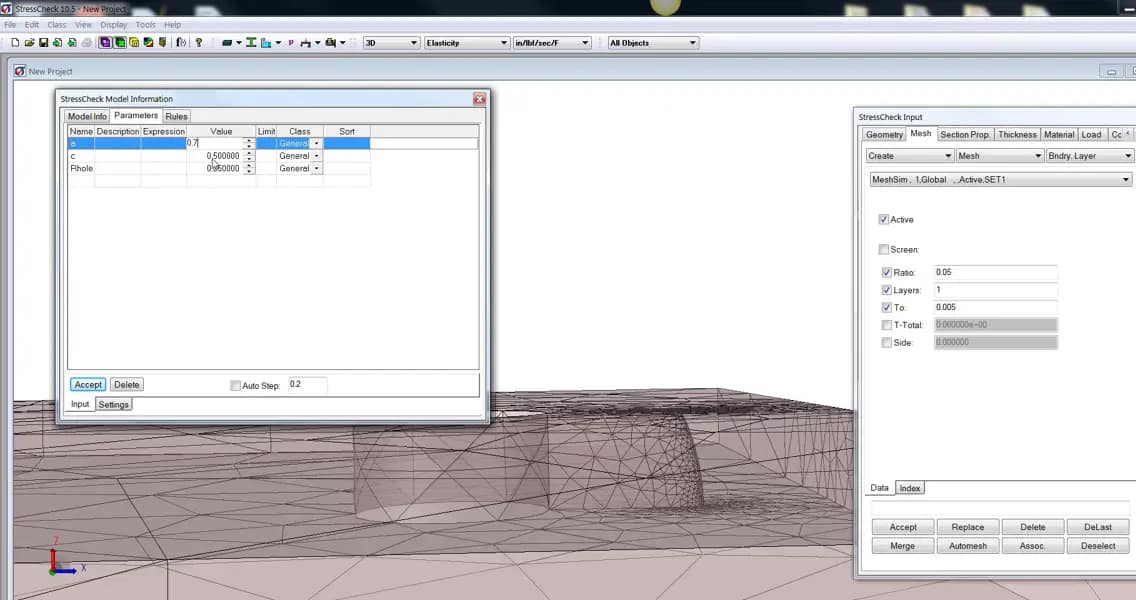
Task: Click stepper arrows for parameter c value
Action: point(249,156)
